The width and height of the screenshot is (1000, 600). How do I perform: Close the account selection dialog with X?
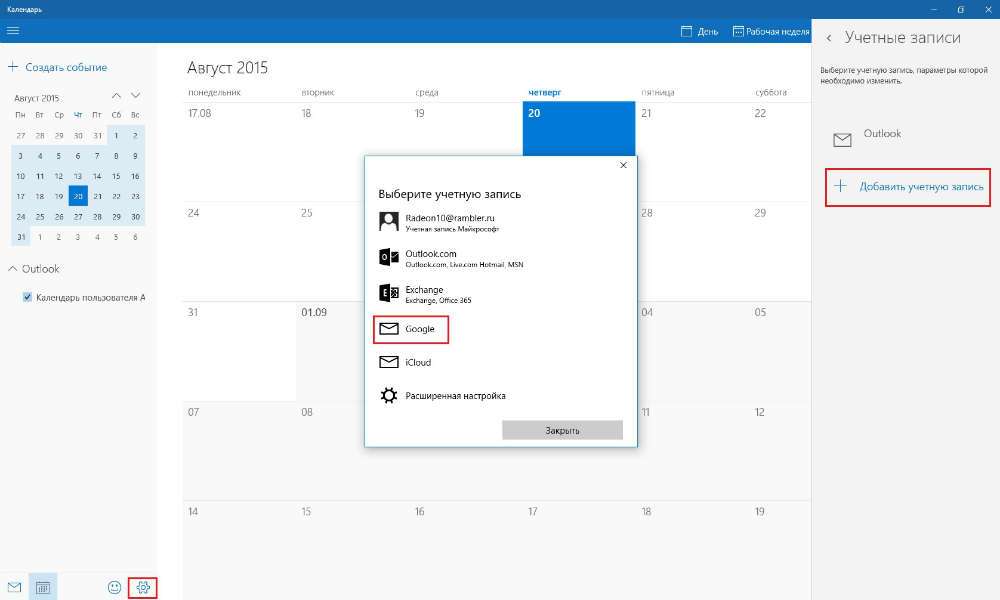click(623, 165)
